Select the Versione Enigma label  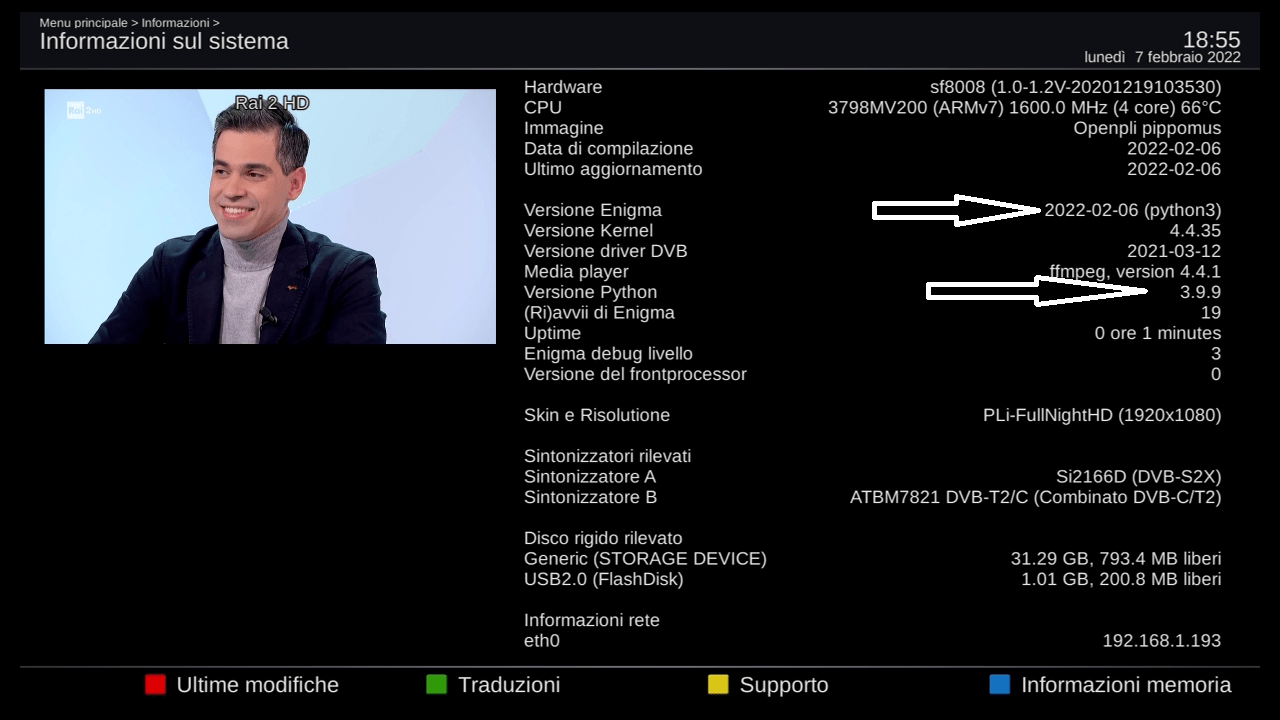point(593,210)
